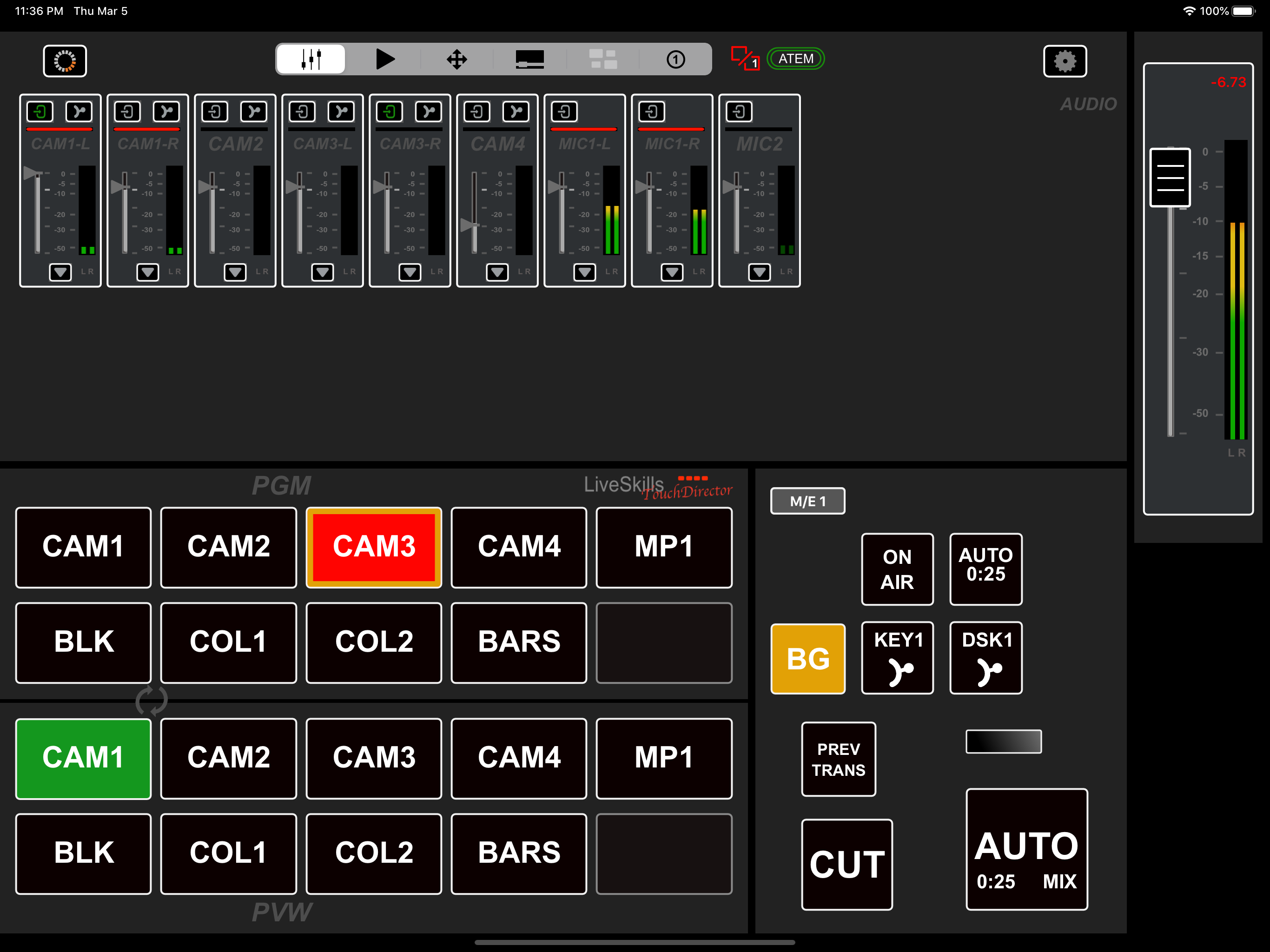Expand the CAM1-L channel dropdown arrow
Viewport: 1270px width, 952px height.
[60, 271]
